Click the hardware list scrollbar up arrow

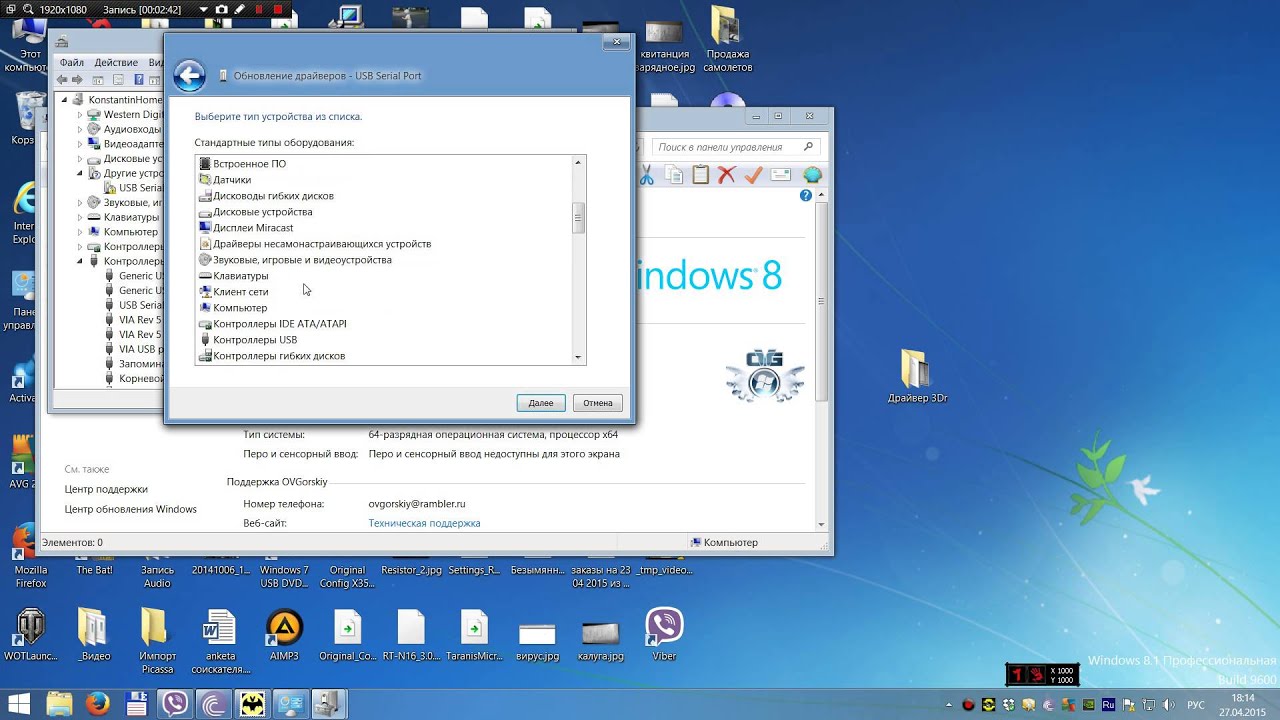[x=578, y=162]
